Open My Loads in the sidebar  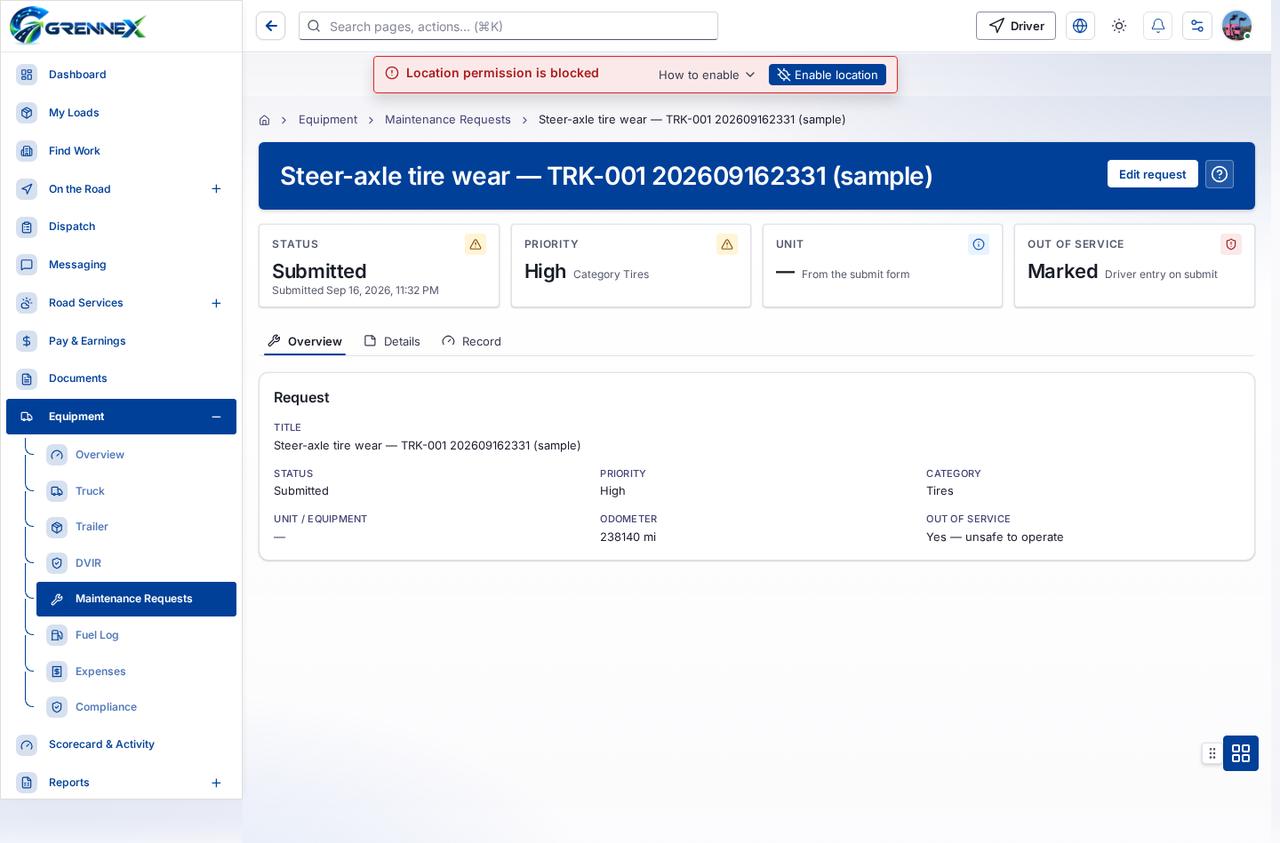pyautogui.click(x=121, y=113)
